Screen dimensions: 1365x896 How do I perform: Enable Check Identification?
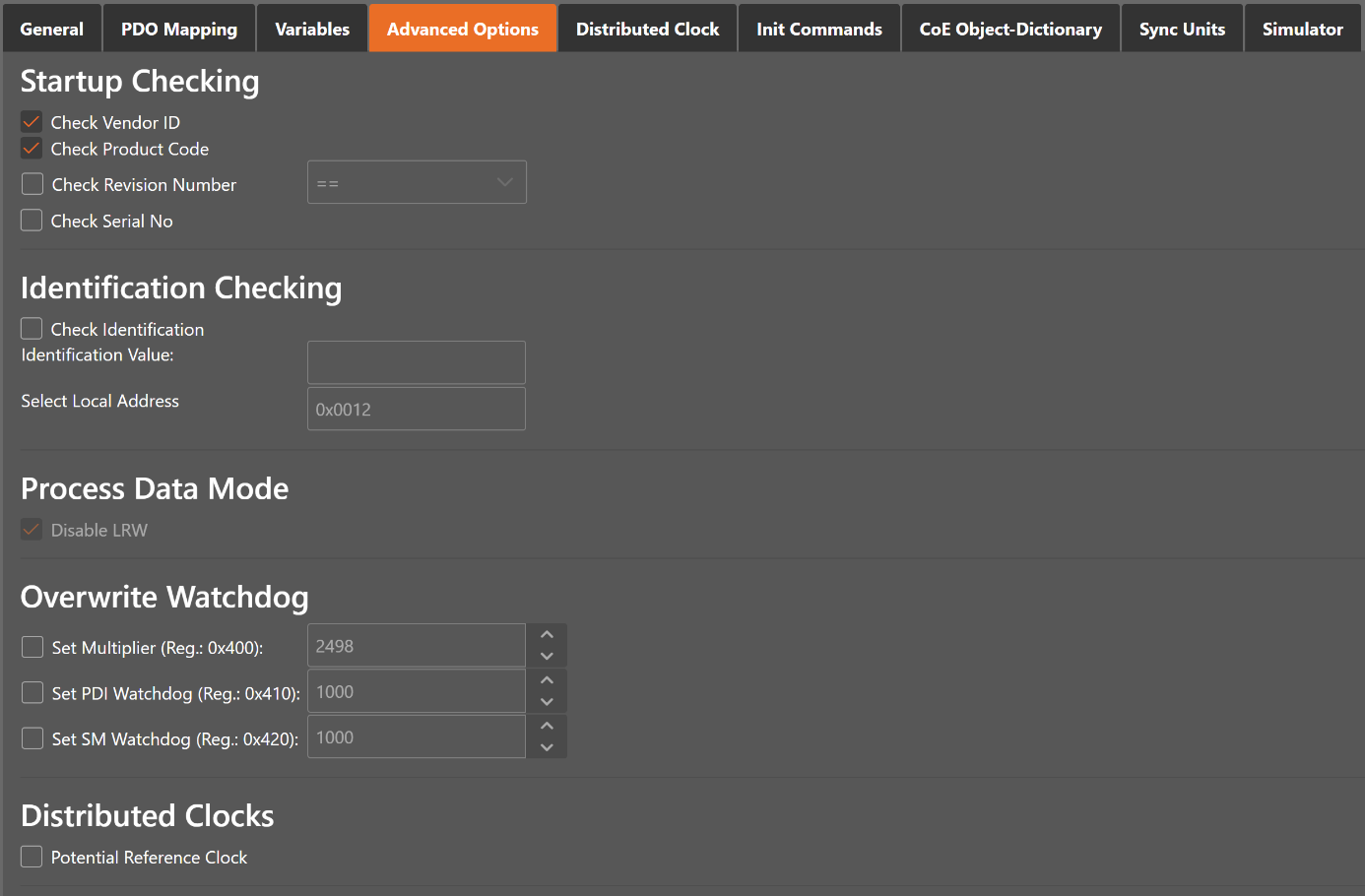[x=31, y=328]
